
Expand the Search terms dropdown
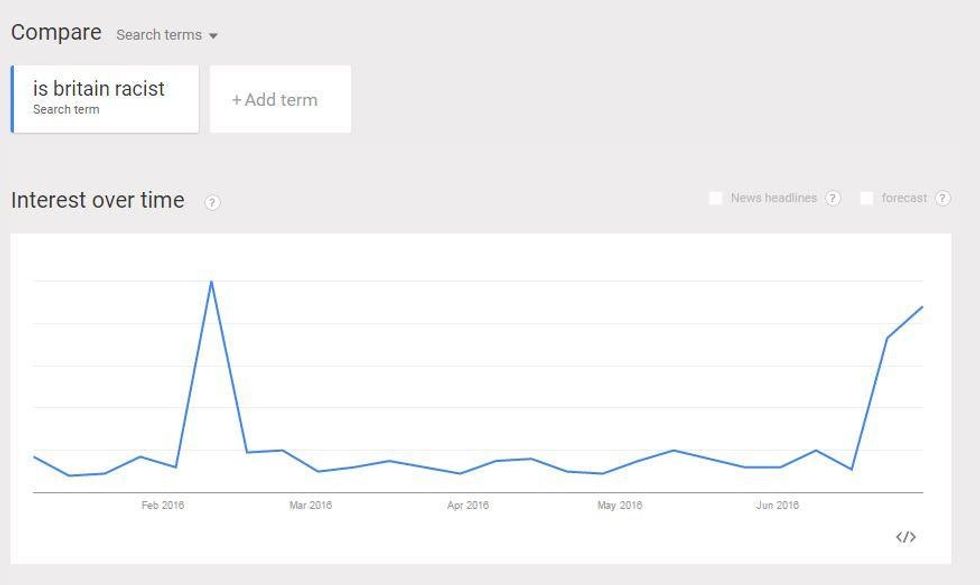pyautogui.click(x=167, y=35)
